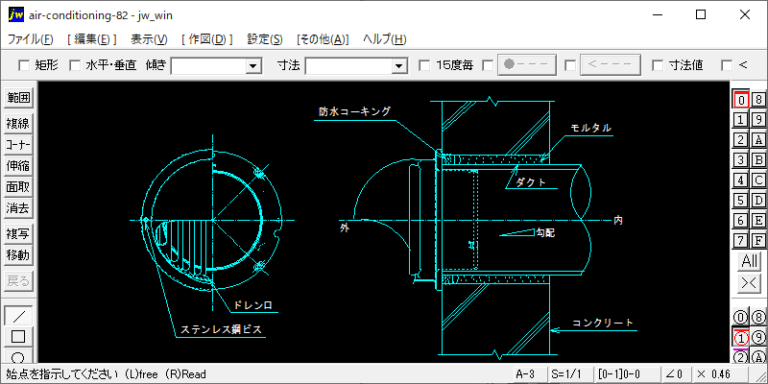Select layer E button

(758, 221)
